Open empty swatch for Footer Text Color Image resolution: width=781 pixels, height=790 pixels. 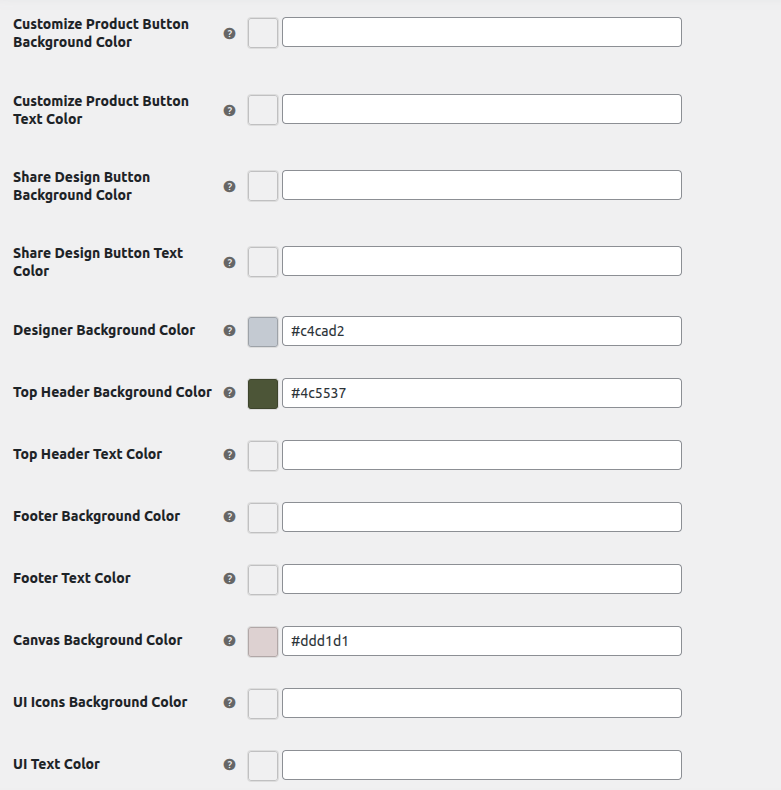pos(263,579)
